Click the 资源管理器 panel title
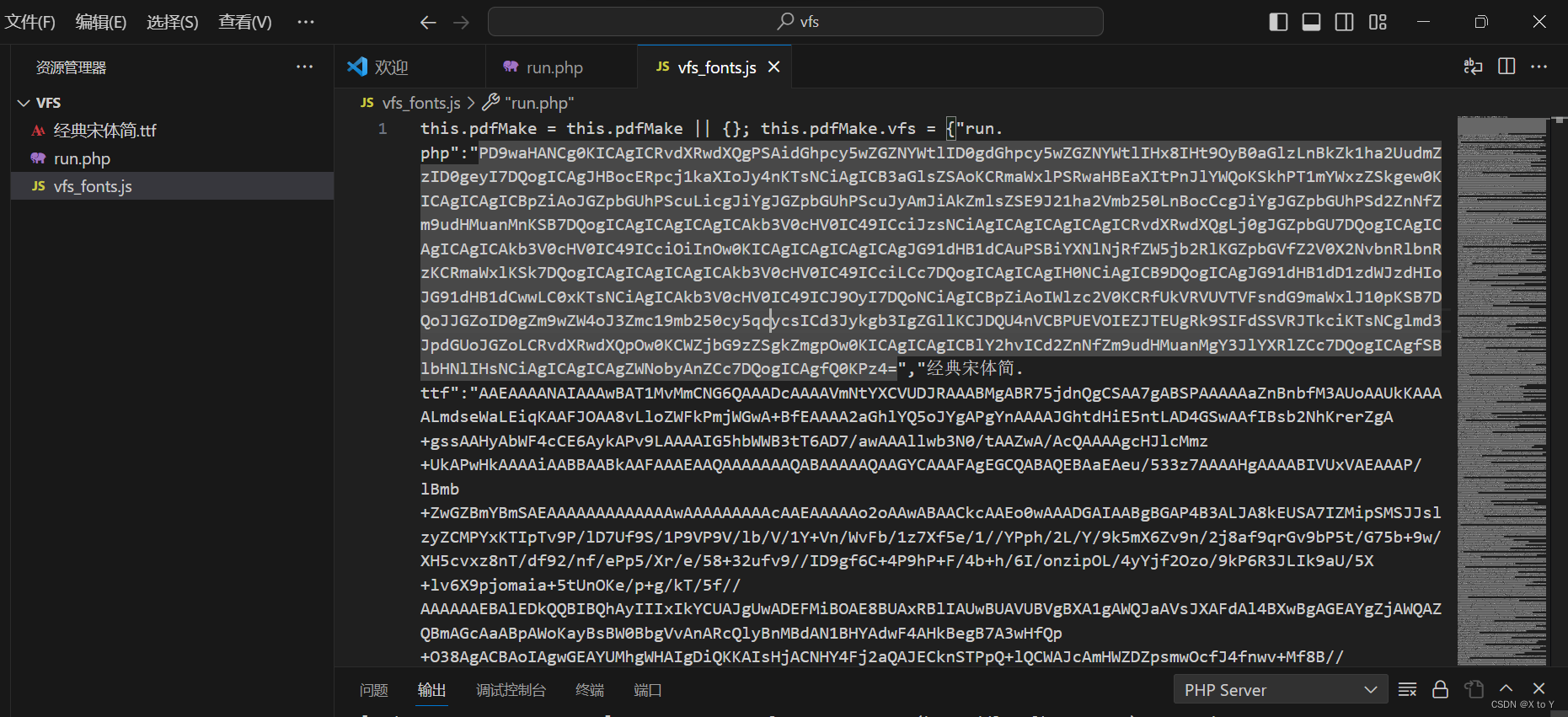Image resolution: width=1568 pixels, height=717 pixels. [x=72, y=67]
